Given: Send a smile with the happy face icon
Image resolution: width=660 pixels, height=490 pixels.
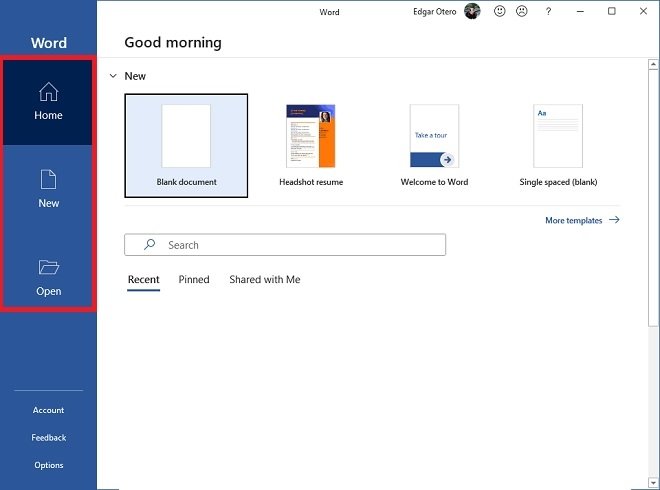Looking at the screenshot, I should [499, 11].
